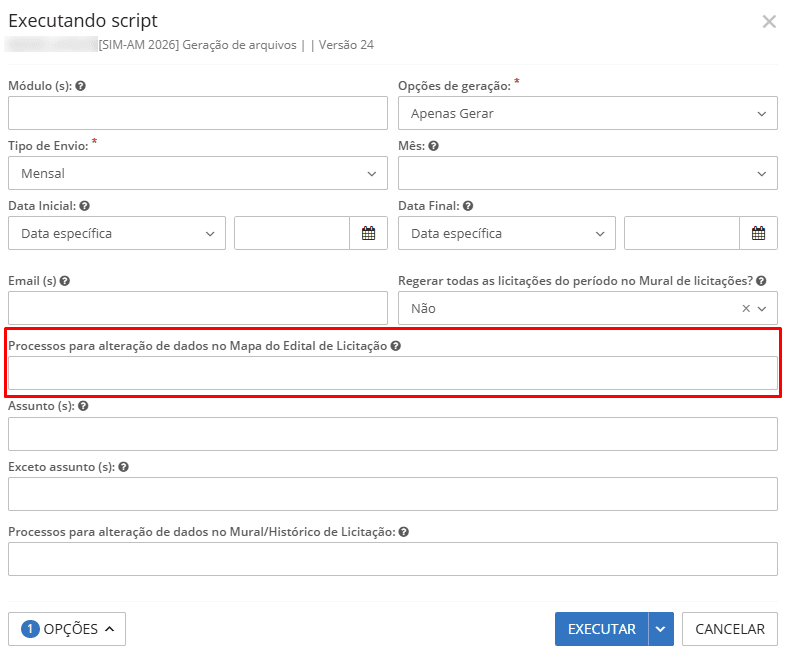Screen dimensions: 786x653
Task: Click help icon next to Email (s)
Action: click(x=64, y=281)
